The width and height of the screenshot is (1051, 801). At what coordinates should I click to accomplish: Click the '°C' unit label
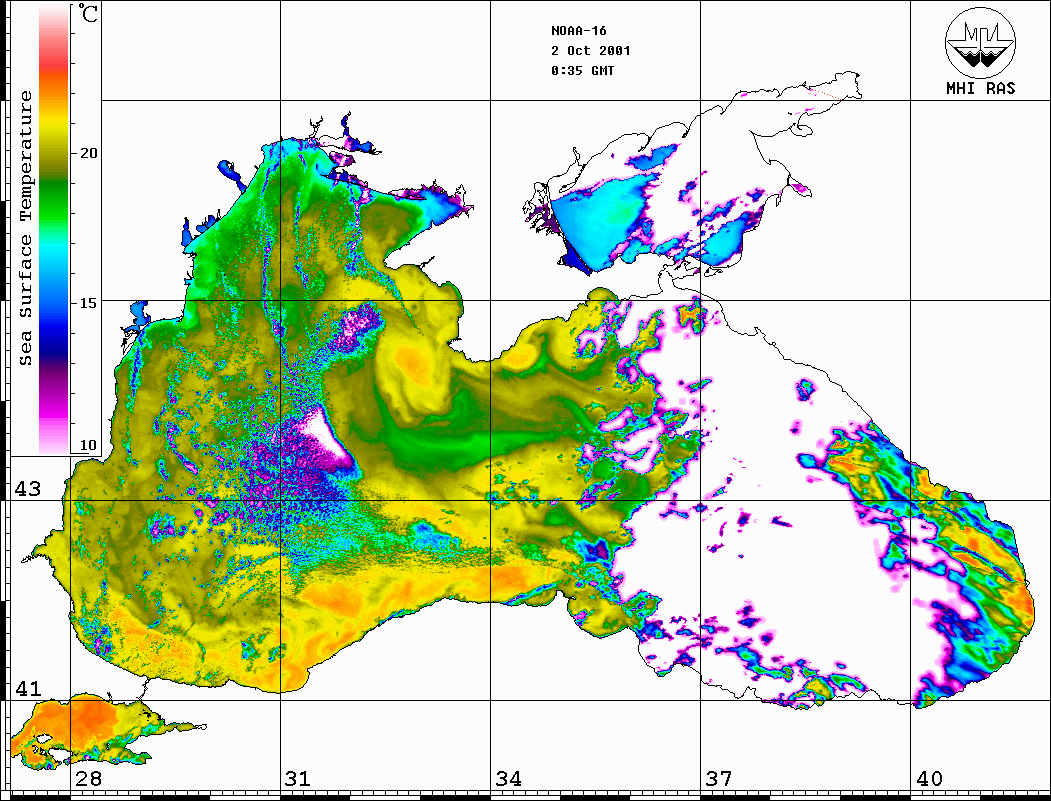(x=88, y=13)
